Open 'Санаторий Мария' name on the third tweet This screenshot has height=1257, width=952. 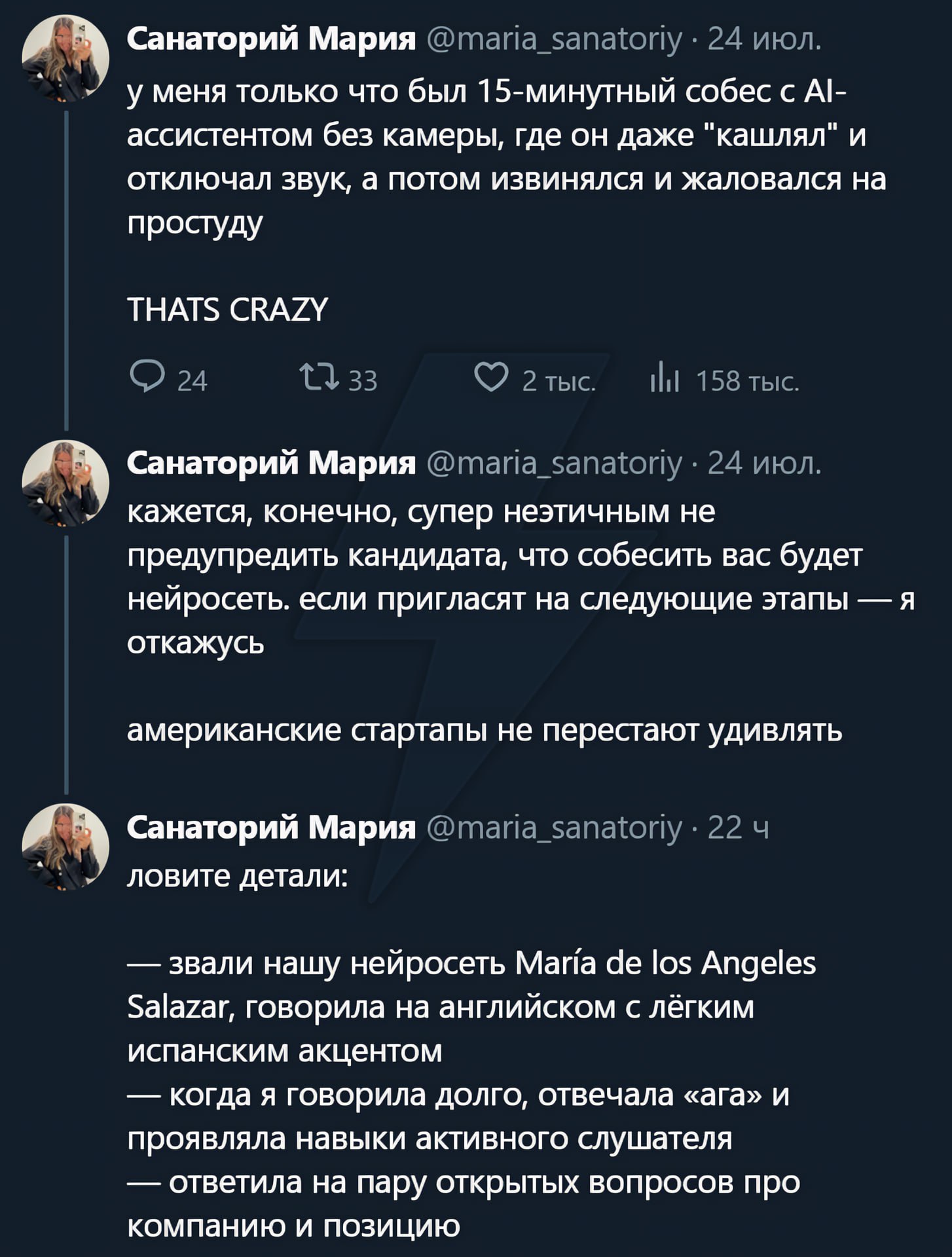(271, 828)
